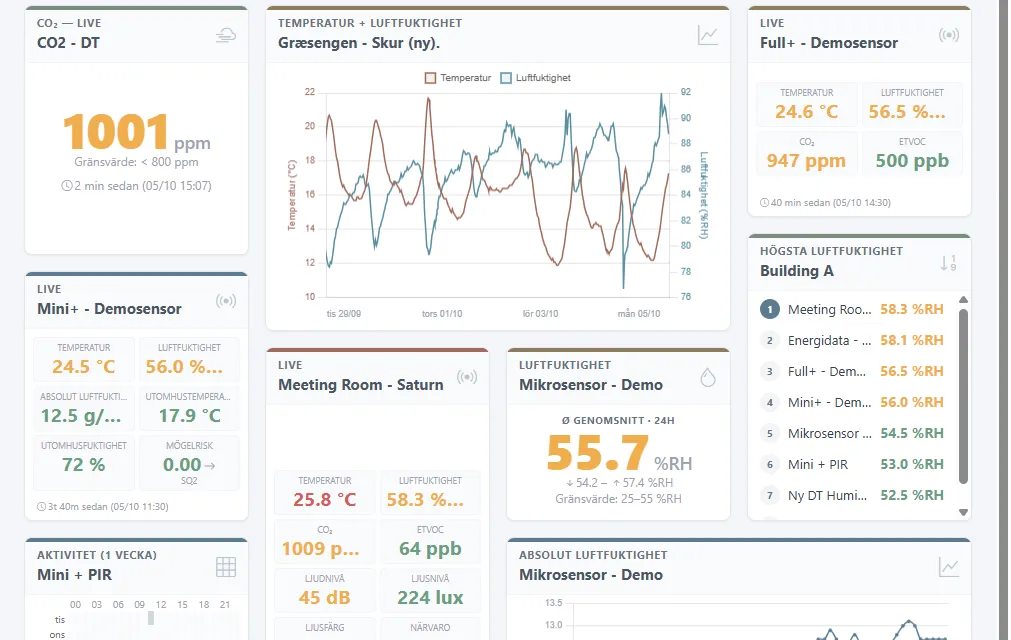Click the grid icon on Mini + PIR activity card
Image resolution: width=1011 pixels, height=640 pixels.
pos(226,567)
